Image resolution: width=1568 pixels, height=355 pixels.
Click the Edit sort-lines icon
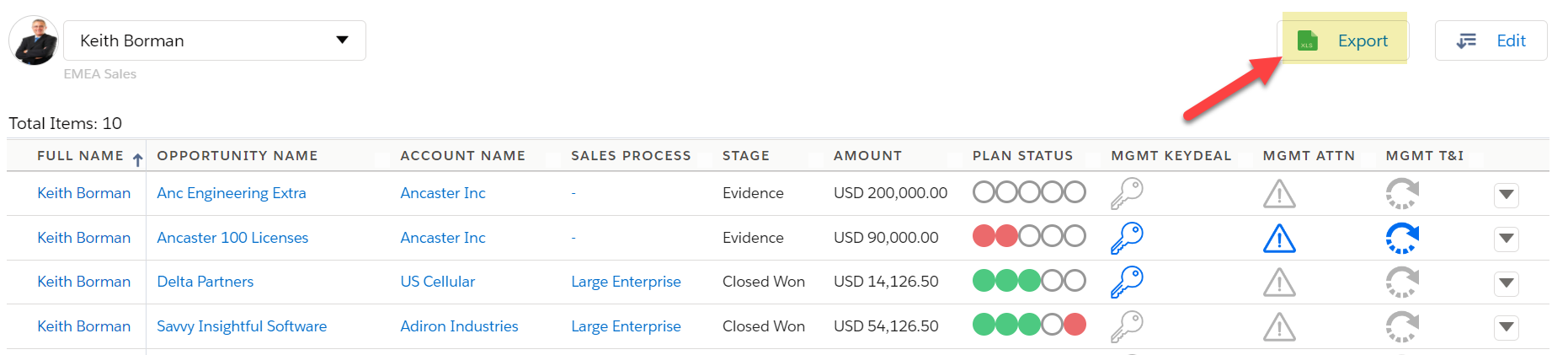pos(1466,40)
